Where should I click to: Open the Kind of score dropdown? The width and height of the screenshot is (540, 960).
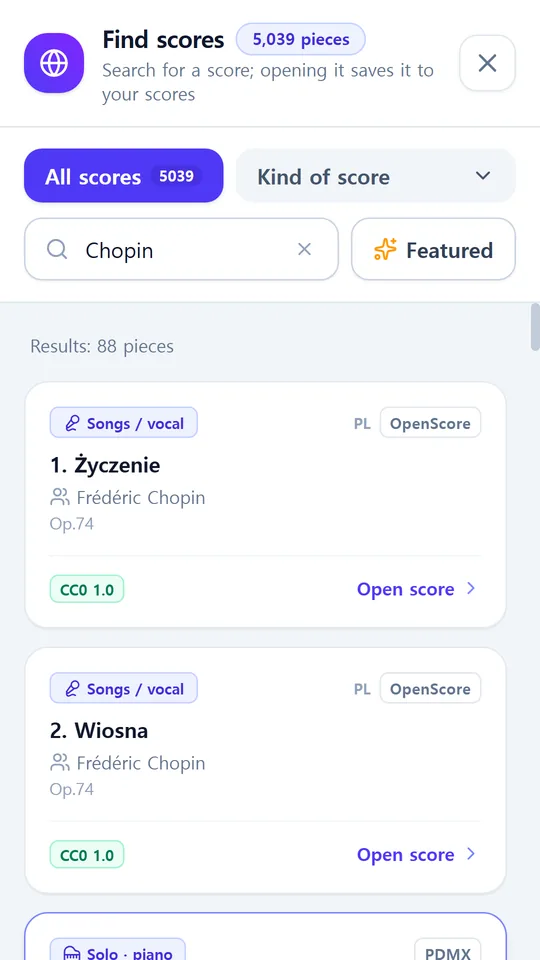(376, 176)
